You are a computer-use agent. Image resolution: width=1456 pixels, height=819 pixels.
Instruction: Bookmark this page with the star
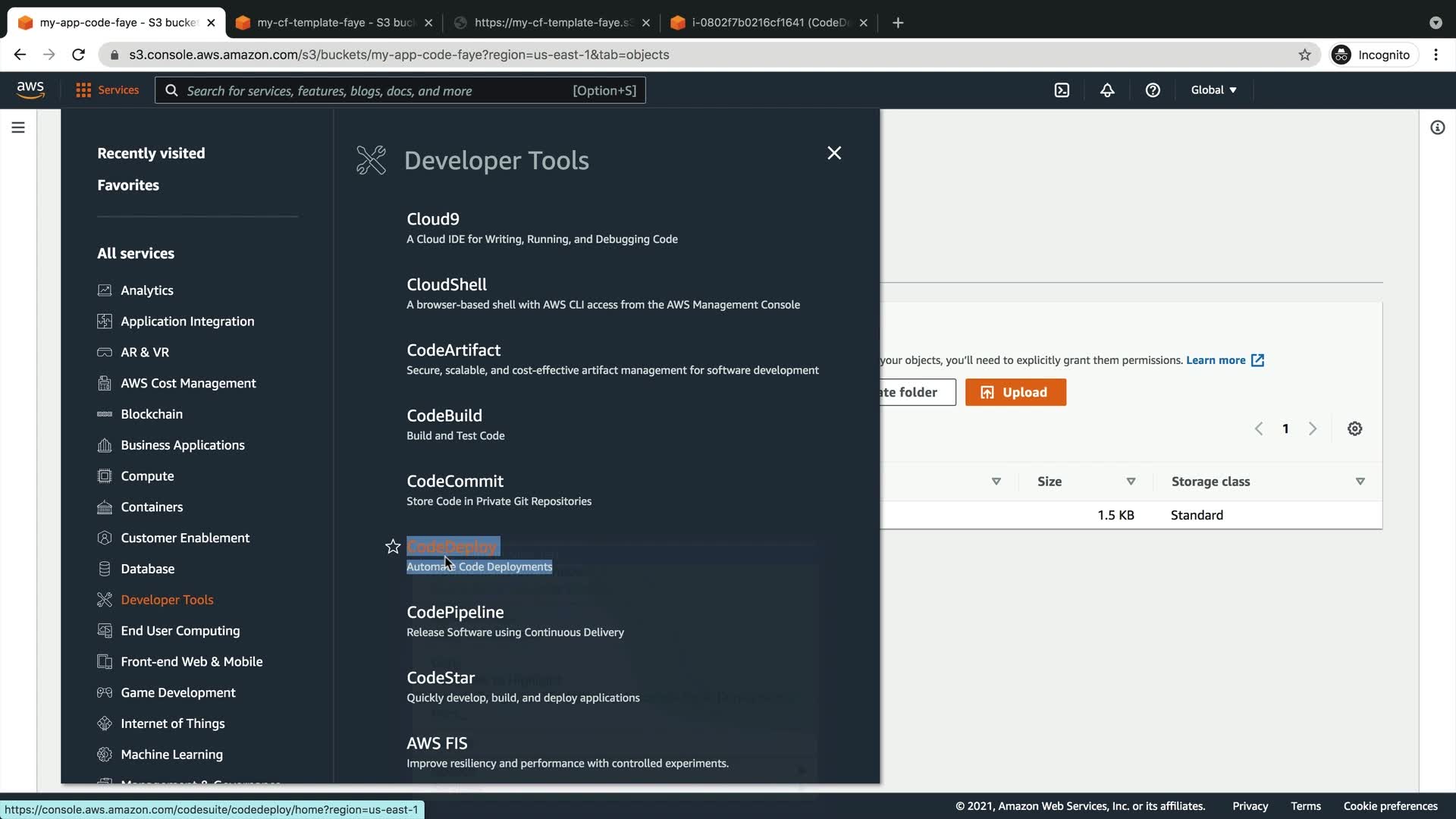tap(1304, 55)
